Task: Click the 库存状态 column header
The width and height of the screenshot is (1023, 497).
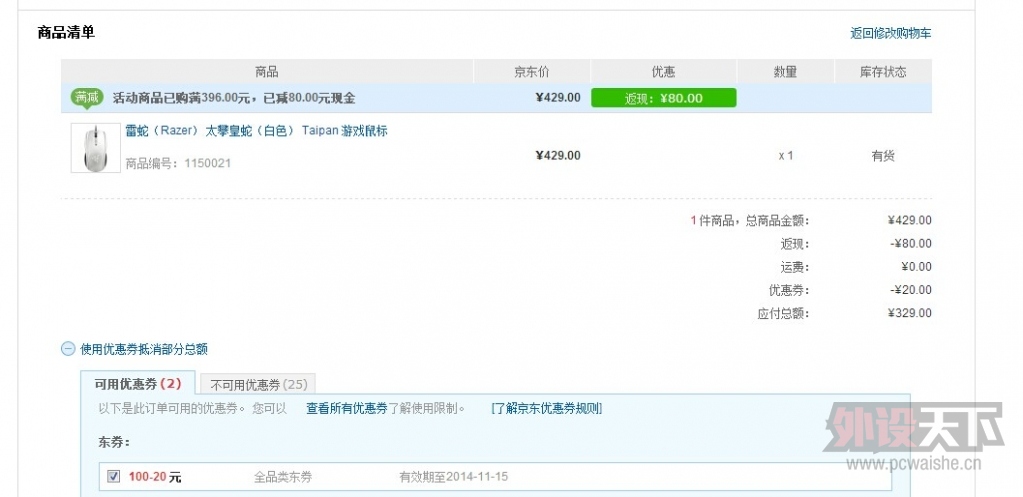Action: (883, 72)
